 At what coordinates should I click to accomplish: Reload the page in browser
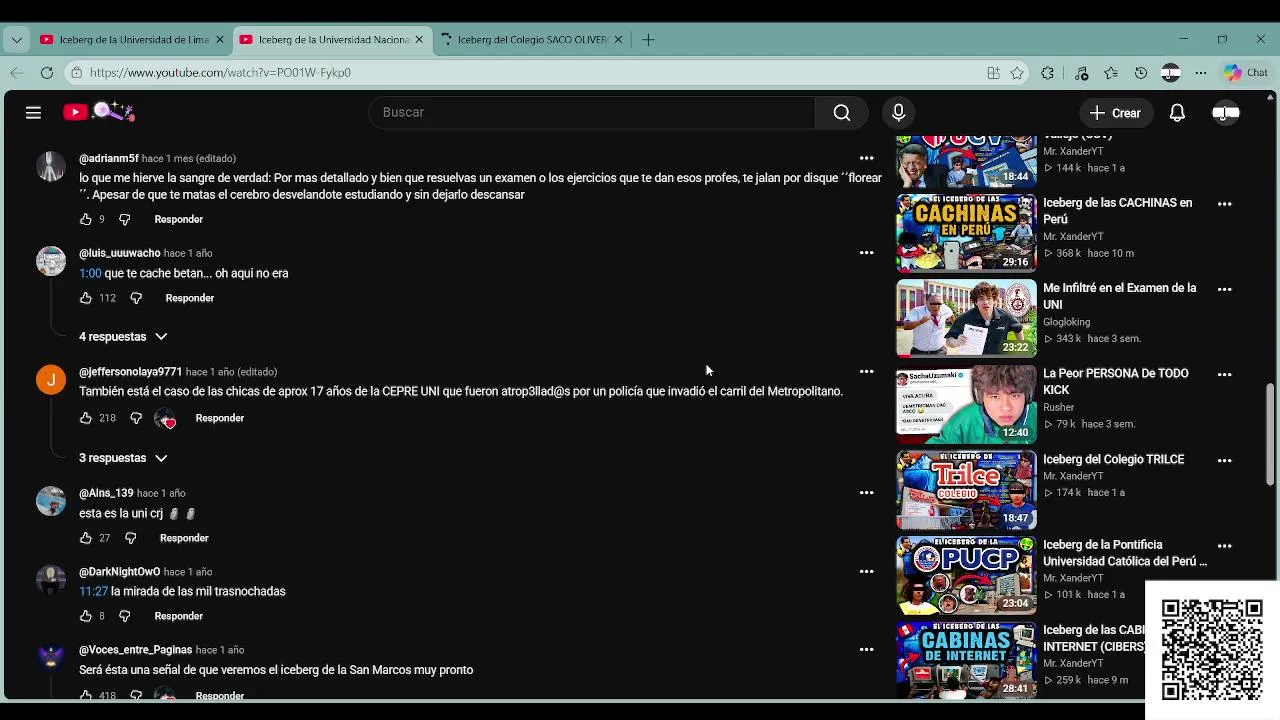pyautogui.click(x=47, y=72)
